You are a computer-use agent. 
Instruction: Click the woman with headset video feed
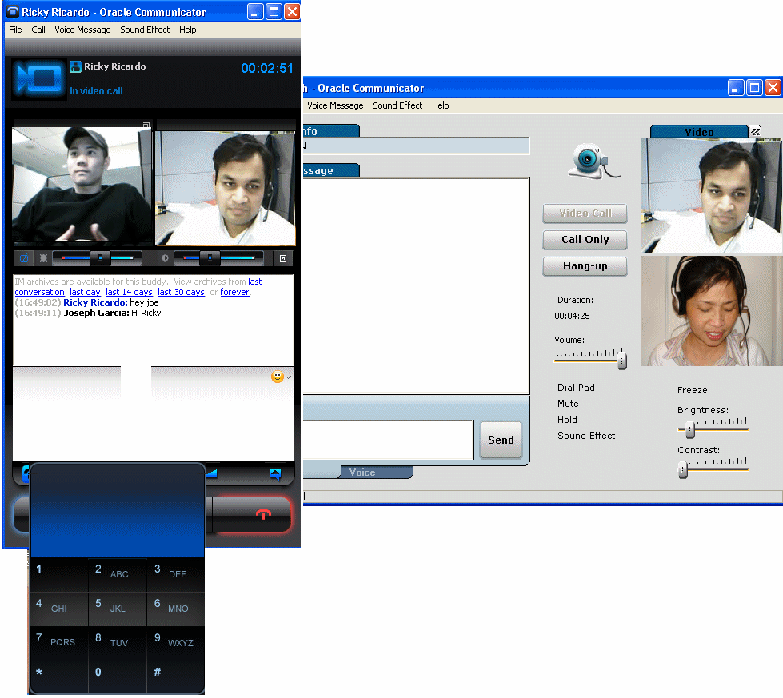coord(712,311)
